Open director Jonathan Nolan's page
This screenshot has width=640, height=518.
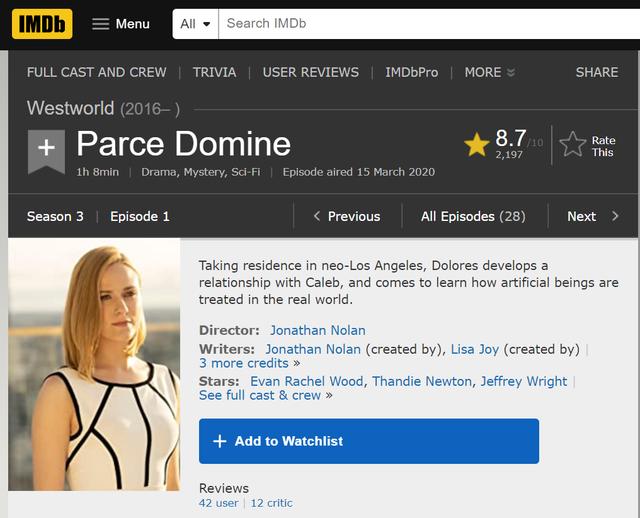(x=318, y=330)
